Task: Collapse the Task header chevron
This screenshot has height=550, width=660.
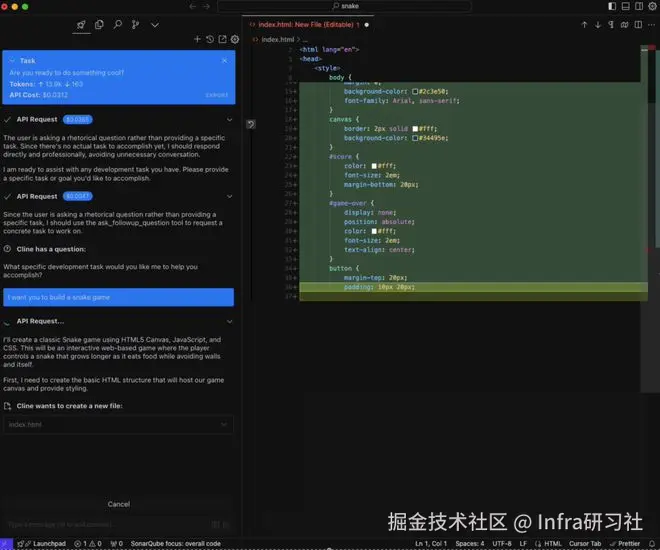Action: (12, 61)
